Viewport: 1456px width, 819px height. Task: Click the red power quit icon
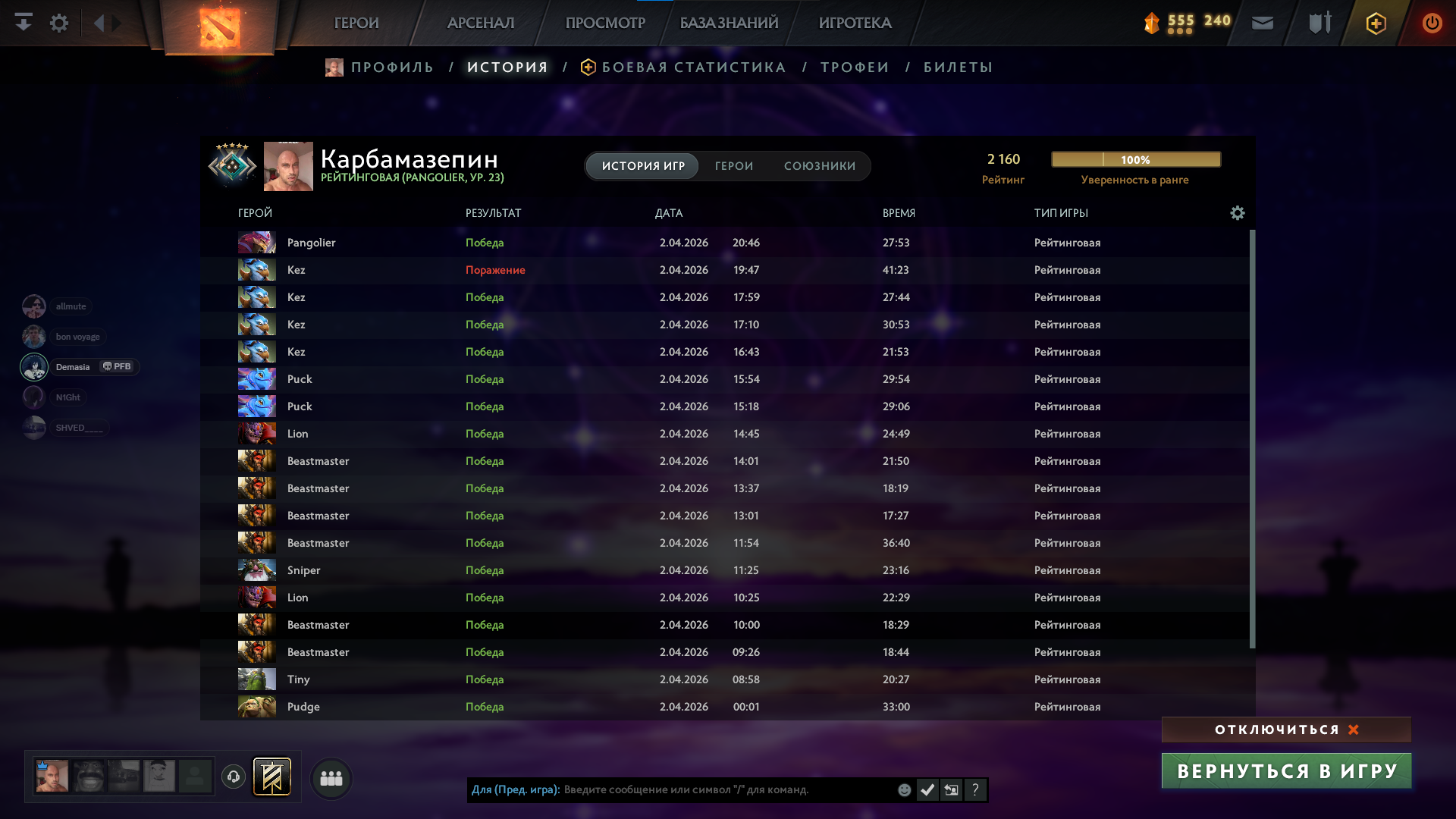1432,23
